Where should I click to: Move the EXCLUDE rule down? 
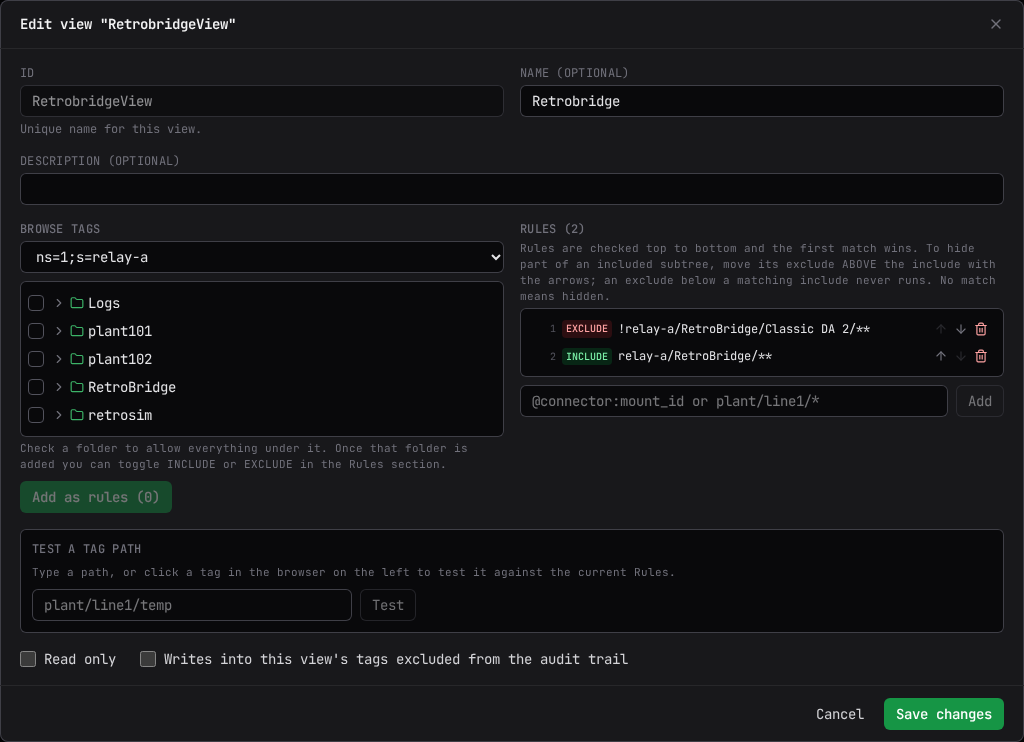[961, 329]
